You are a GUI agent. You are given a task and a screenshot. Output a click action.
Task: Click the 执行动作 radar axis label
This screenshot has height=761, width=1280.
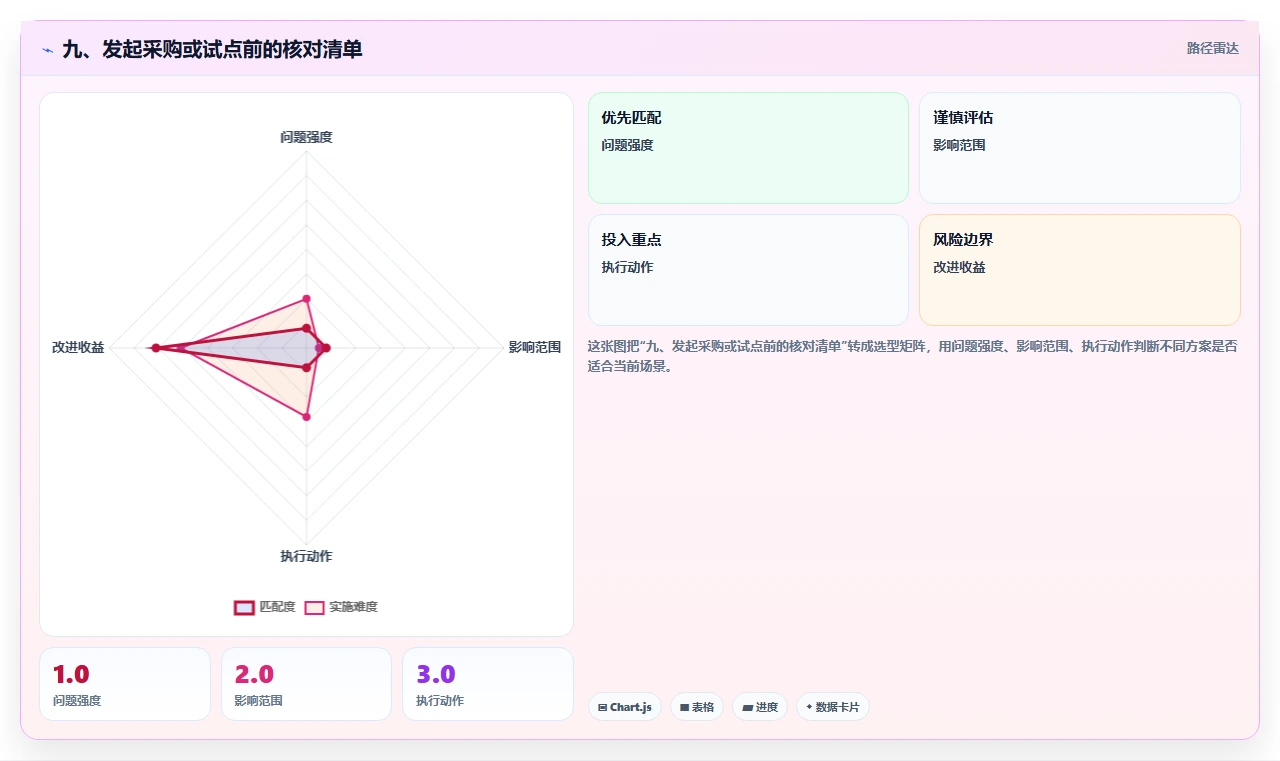pos(306,556)
